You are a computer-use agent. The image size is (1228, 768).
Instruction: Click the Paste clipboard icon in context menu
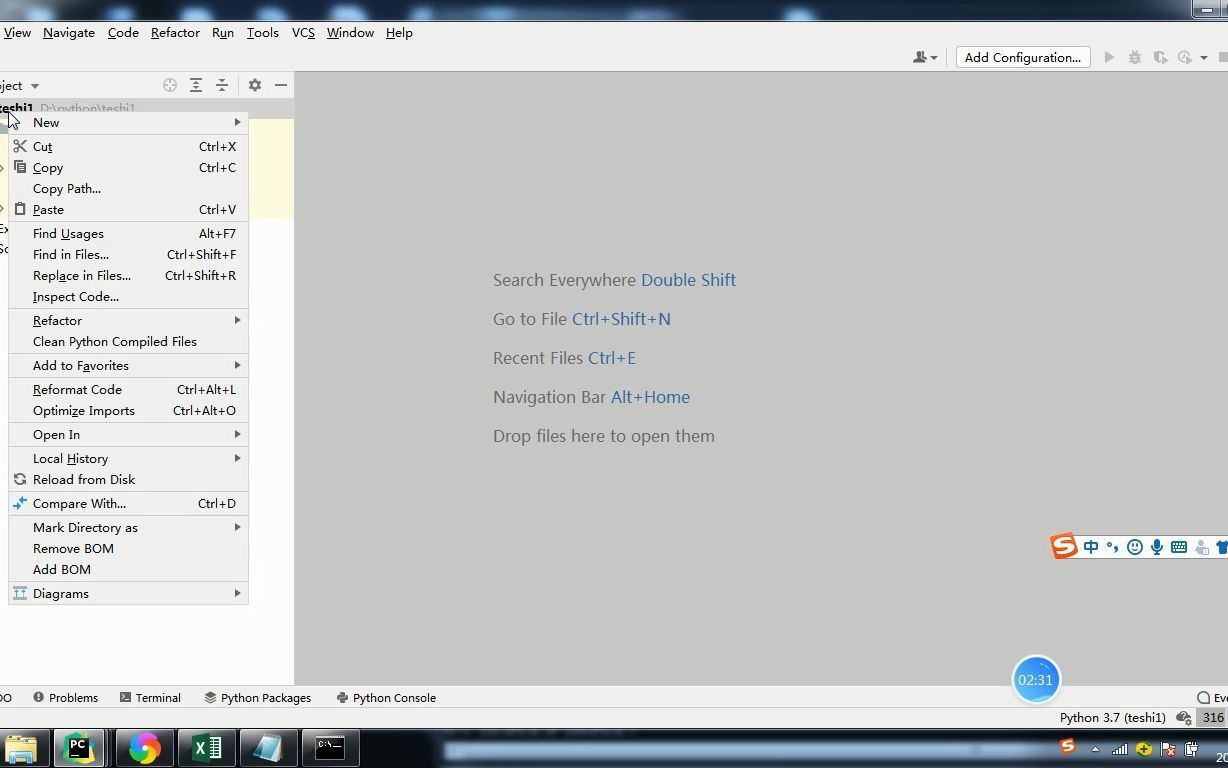[x=20, y=209]
